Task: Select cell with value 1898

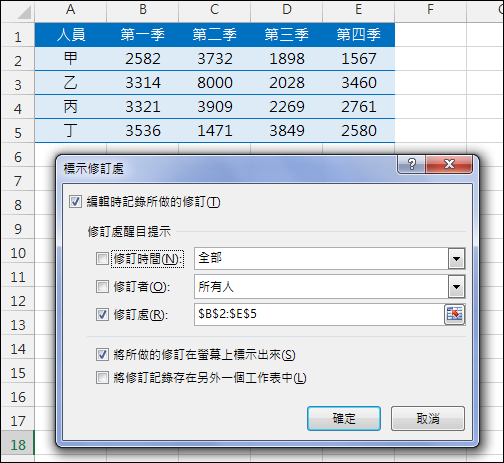Action: pyautogui.click(x=287, y=59)
